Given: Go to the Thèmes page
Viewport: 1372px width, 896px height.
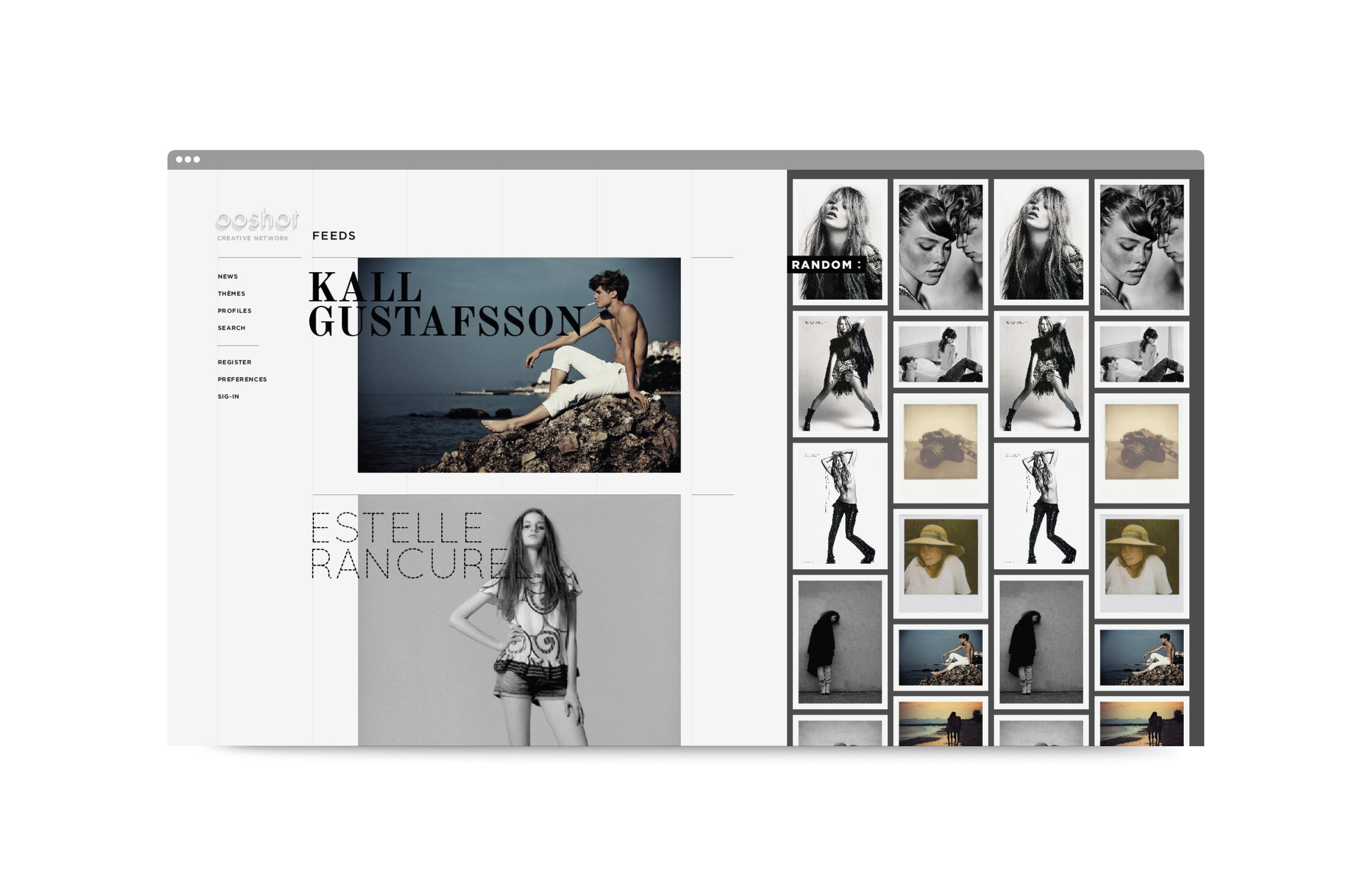Looking at the screenshot, I should click(x=231, y=294).
